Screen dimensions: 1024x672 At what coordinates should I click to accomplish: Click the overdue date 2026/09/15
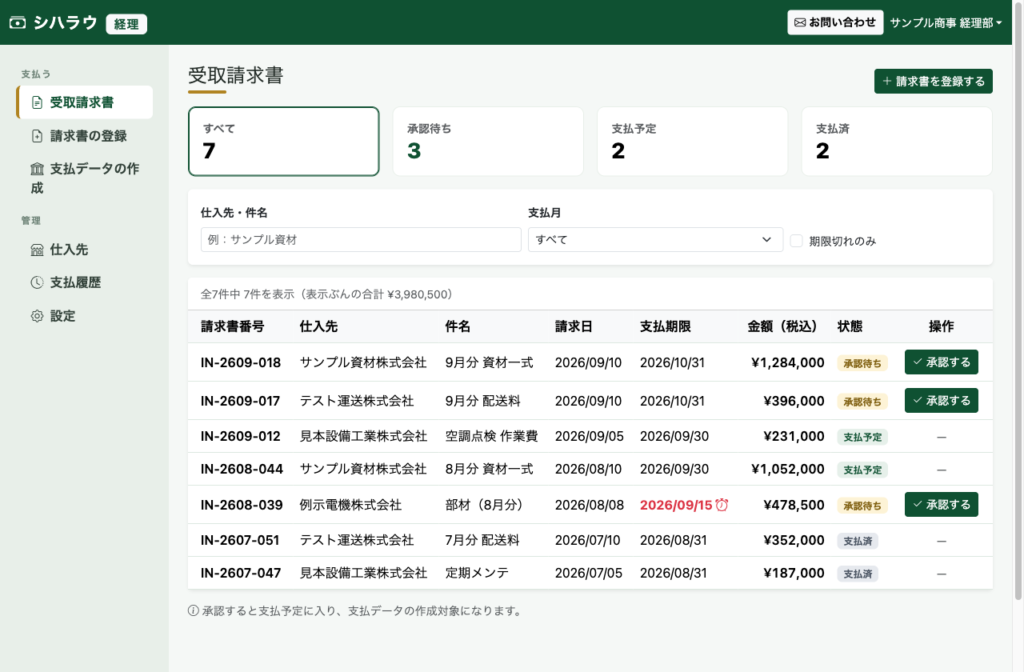[676, 505]
